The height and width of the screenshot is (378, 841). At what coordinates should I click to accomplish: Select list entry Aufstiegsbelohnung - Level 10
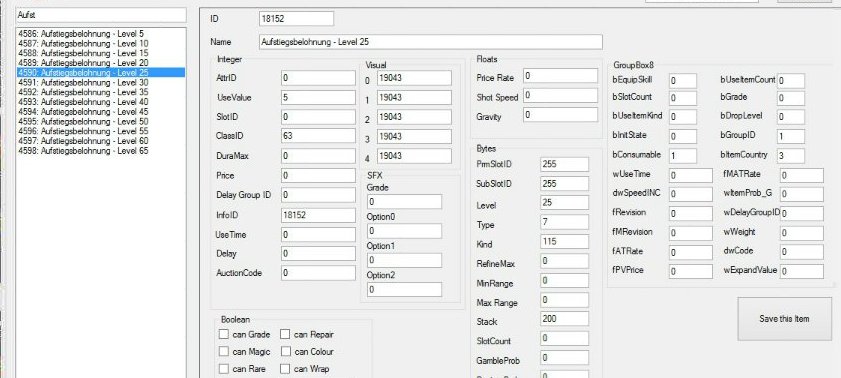pos(101,43)
